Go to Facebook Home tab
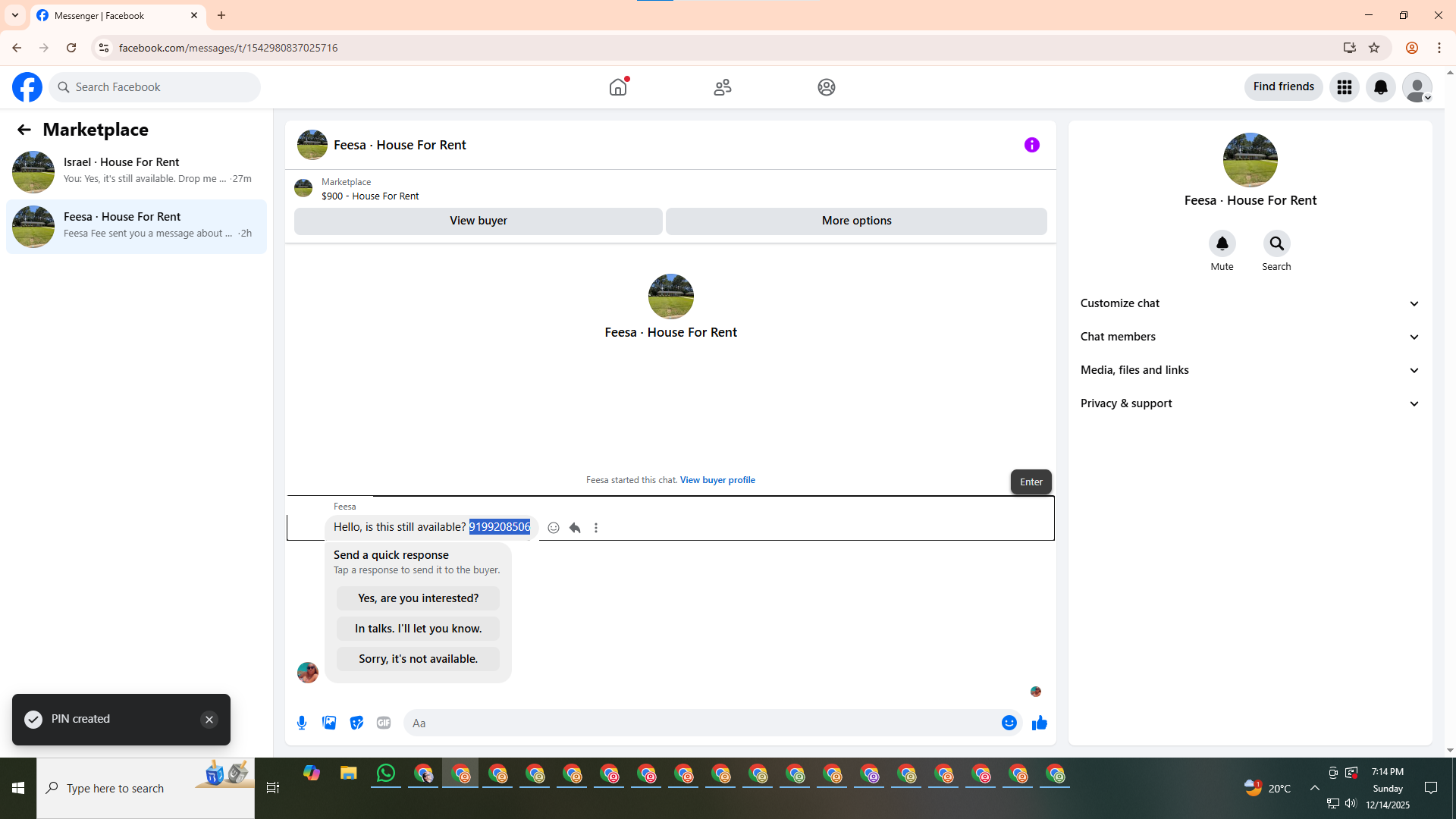This screenshot has width=1456, height=819. click(x=618, y=87)
